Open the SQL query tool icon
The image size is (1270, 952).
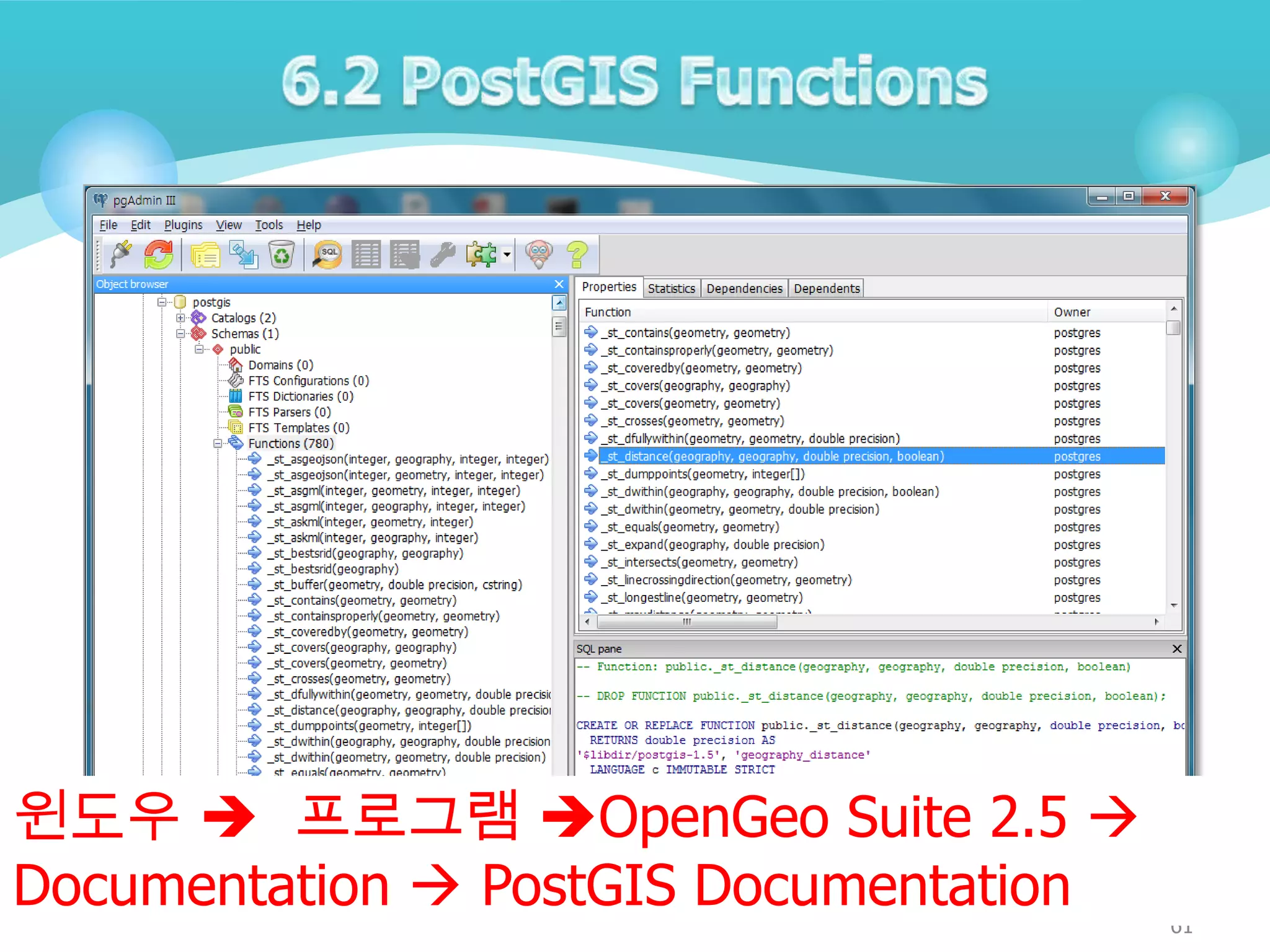coord(328,255)
